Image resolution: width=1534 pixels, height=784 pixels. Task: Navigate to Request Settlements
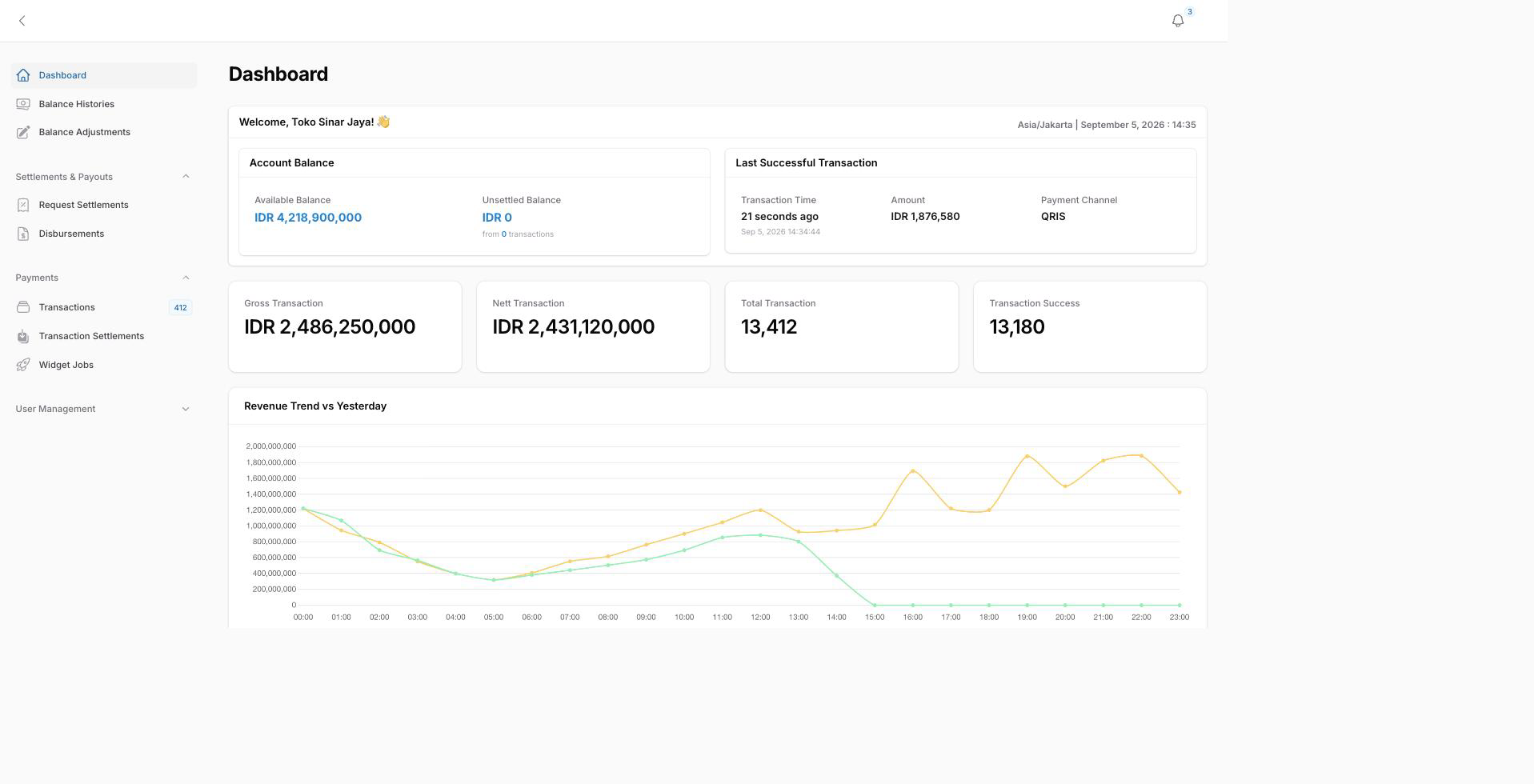tap(104, 205)
